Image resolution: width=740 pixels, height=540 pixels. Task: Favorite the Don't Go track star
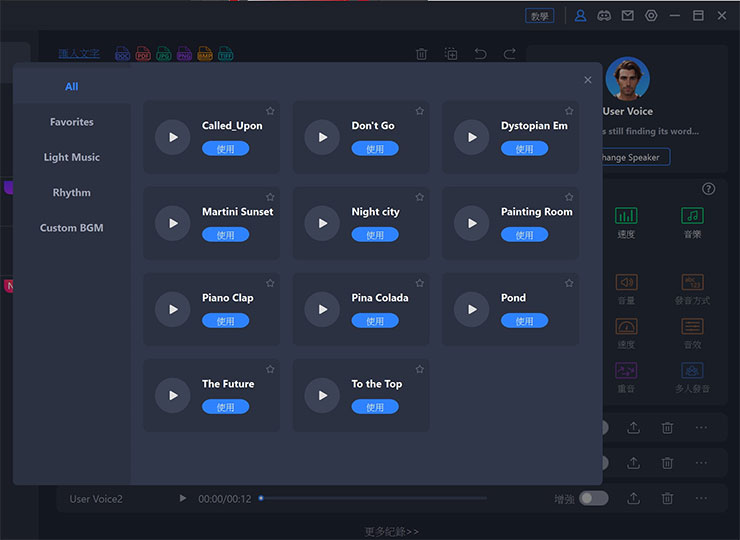pos(419,111)
